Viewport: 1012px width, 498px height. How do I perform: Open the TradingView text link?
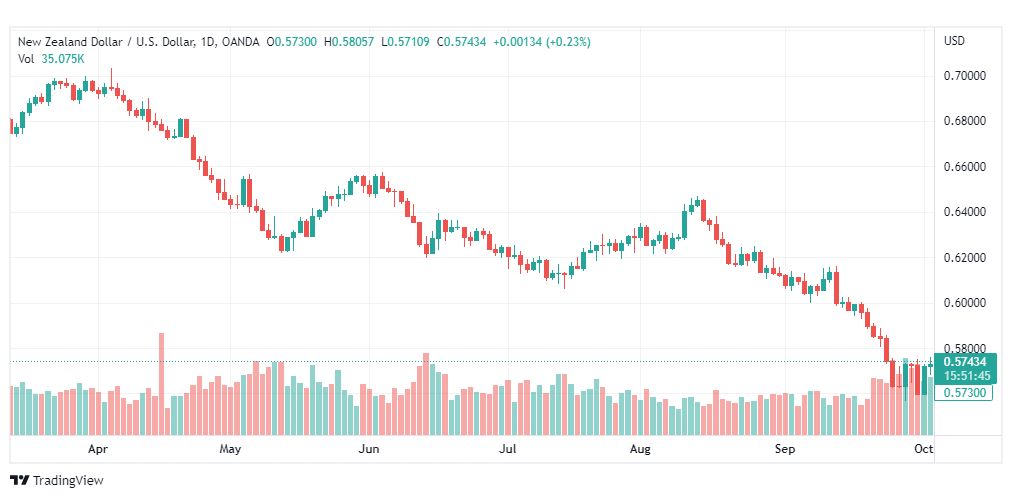68,481
